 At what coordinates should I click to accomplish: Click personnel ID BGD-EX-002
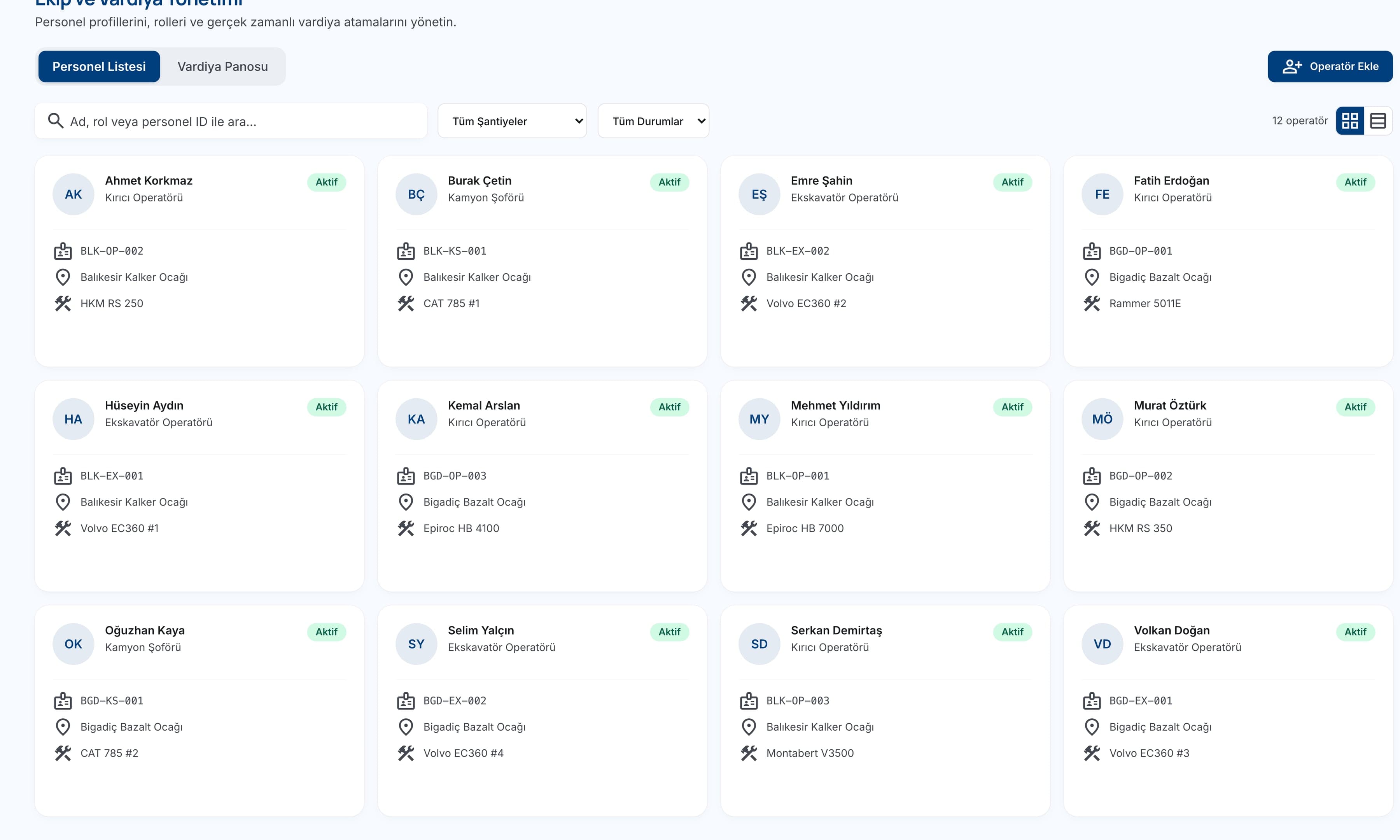click(x=454, y=700)
